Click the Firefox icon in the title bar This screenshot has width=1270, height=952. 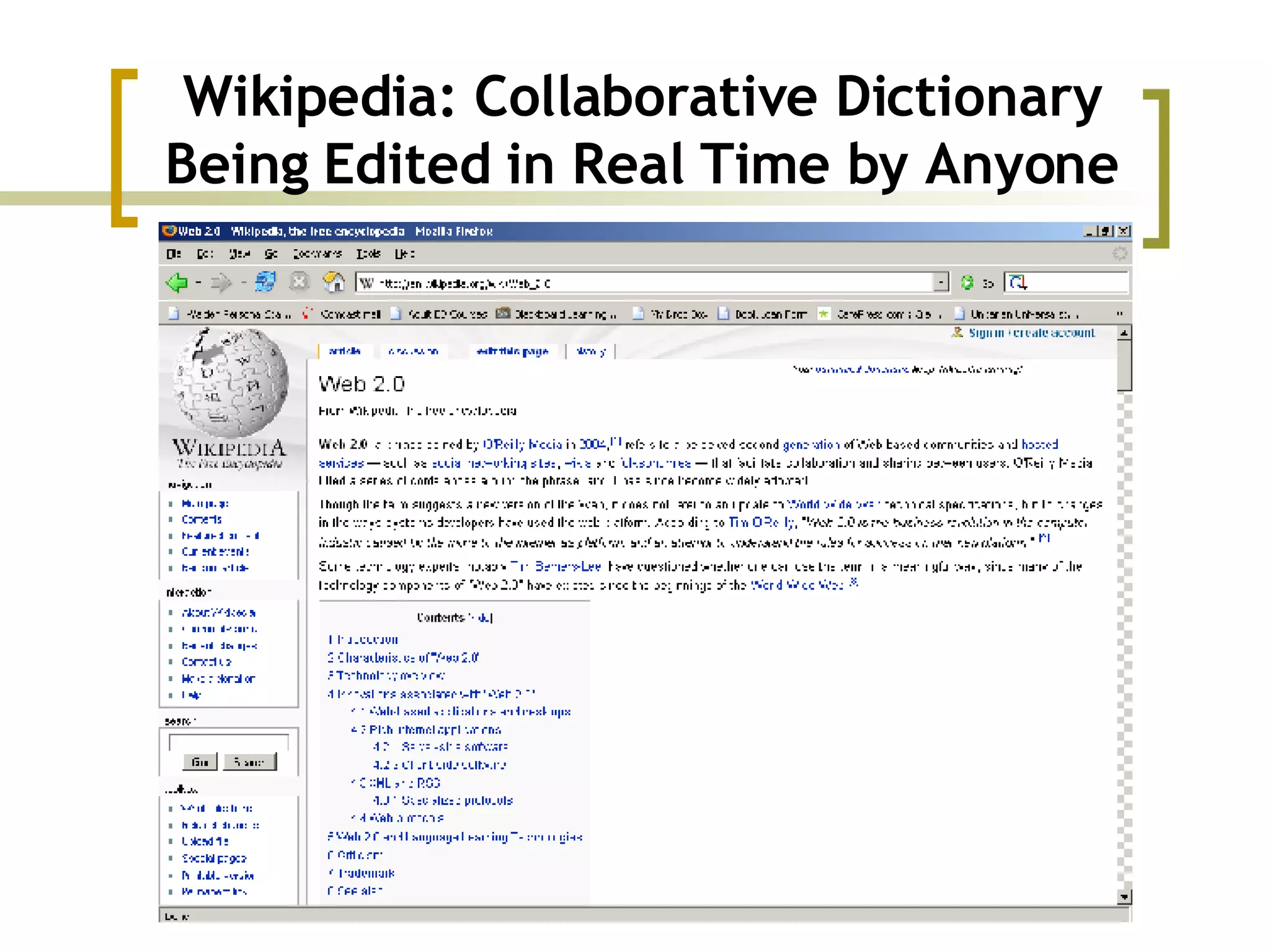click(x=169, y=231)
